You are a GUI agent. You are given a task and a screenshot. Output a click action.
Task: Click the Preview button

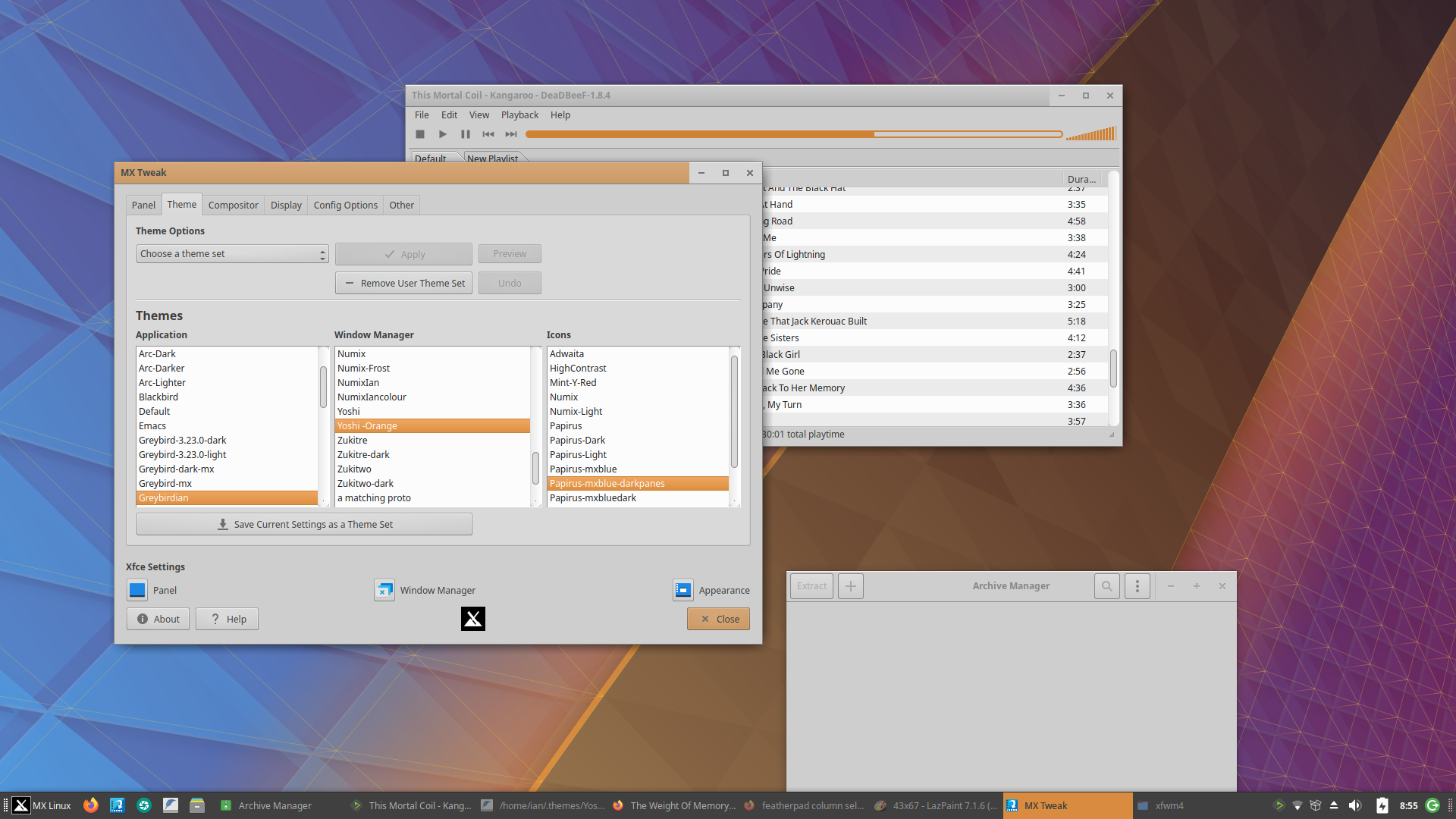pos(510,254)
